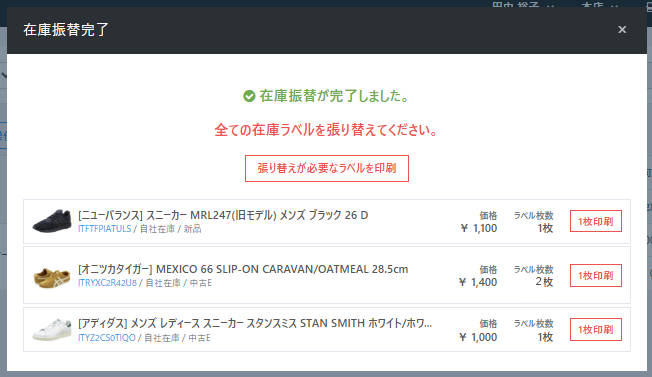Print one label for the New Balance MRL247
The height and width of the screenshot is (377, 652).
(596, 221)
